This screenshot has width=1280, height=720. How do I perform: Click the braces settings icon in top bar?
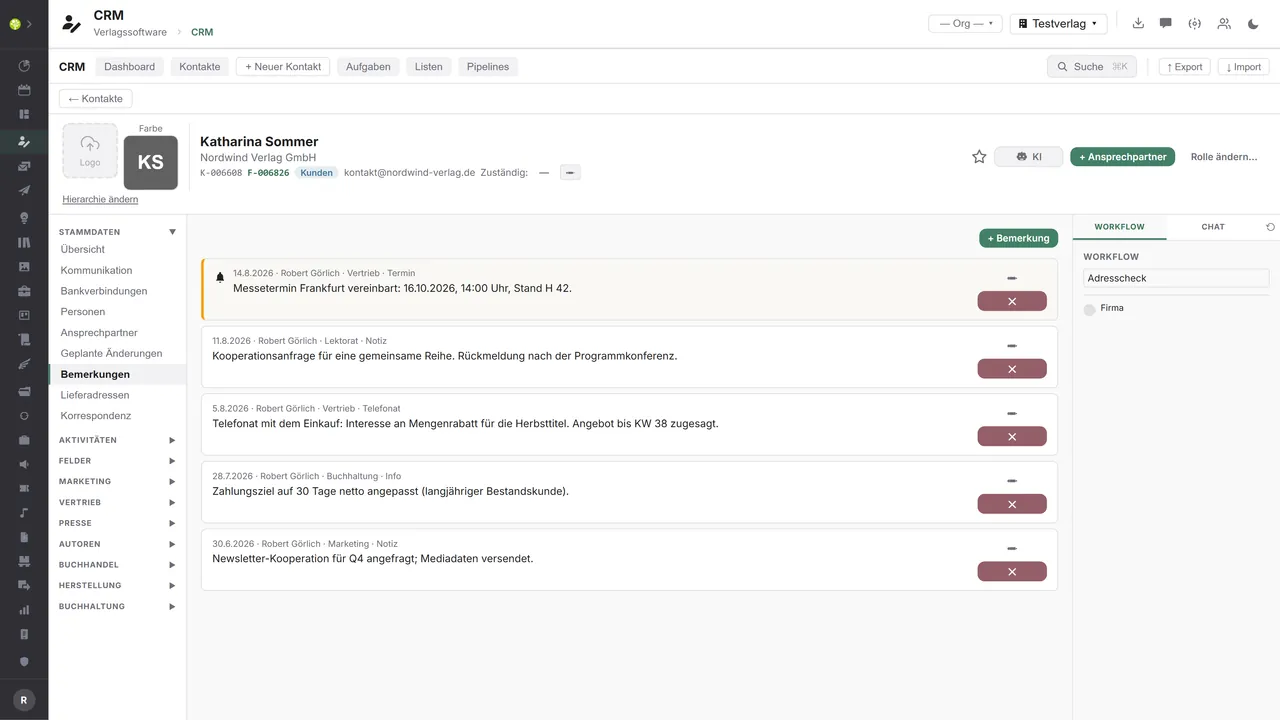pyautogui.click(x=1194, y=23)
